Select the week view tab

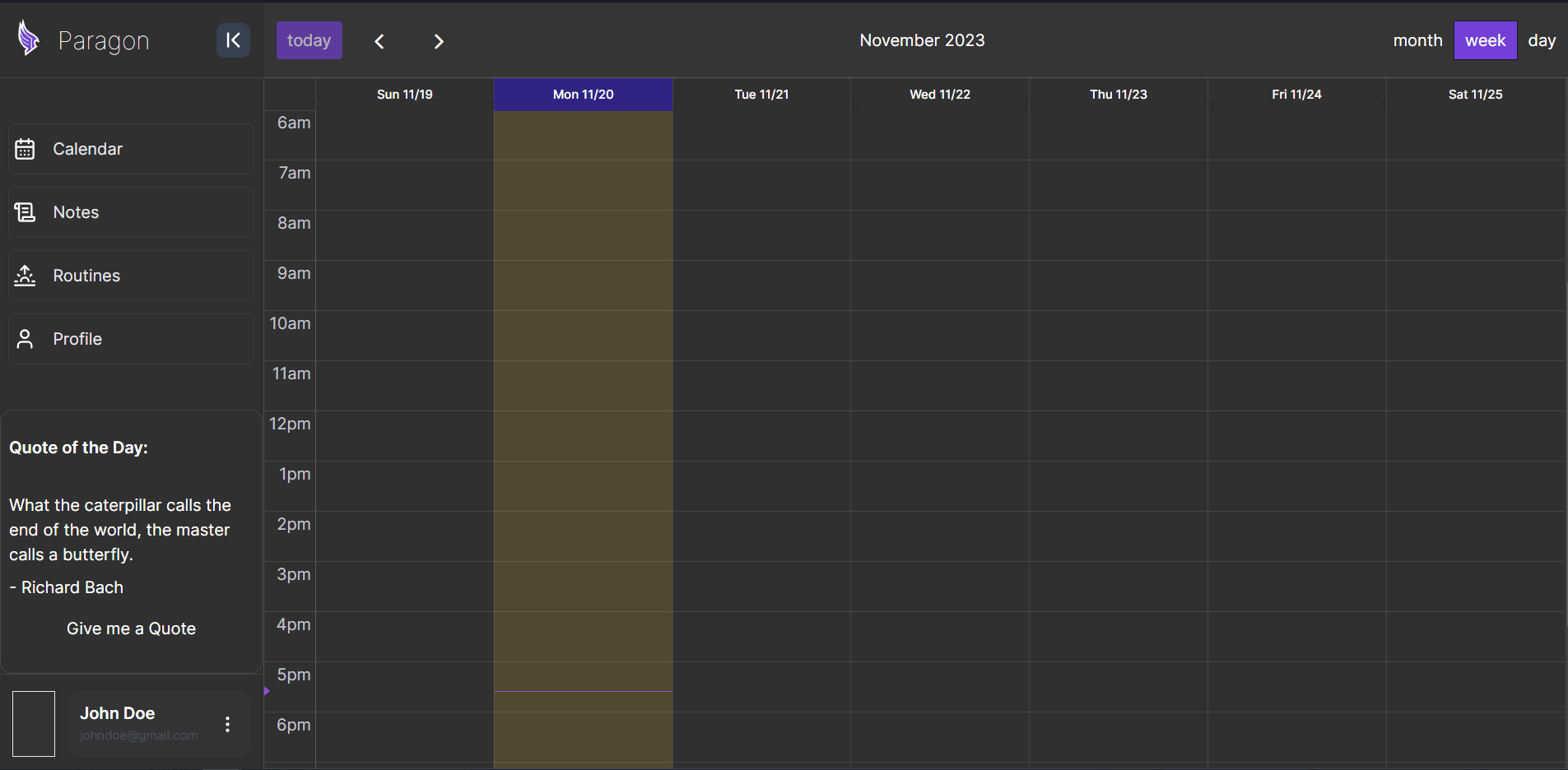pos(1485,40)
